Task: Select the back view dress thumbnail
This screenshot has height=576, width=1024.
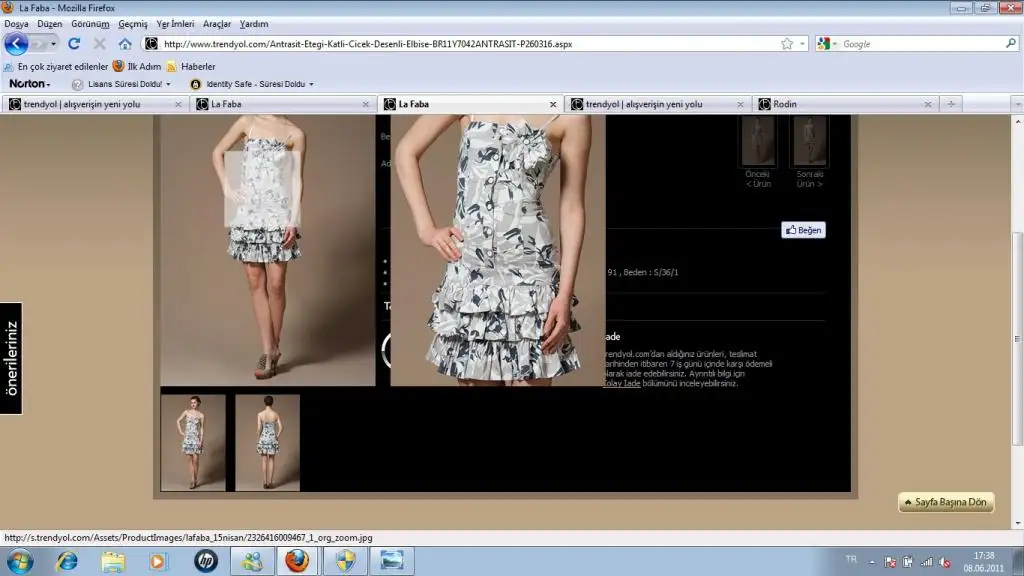Action: (x=267, y=442)
